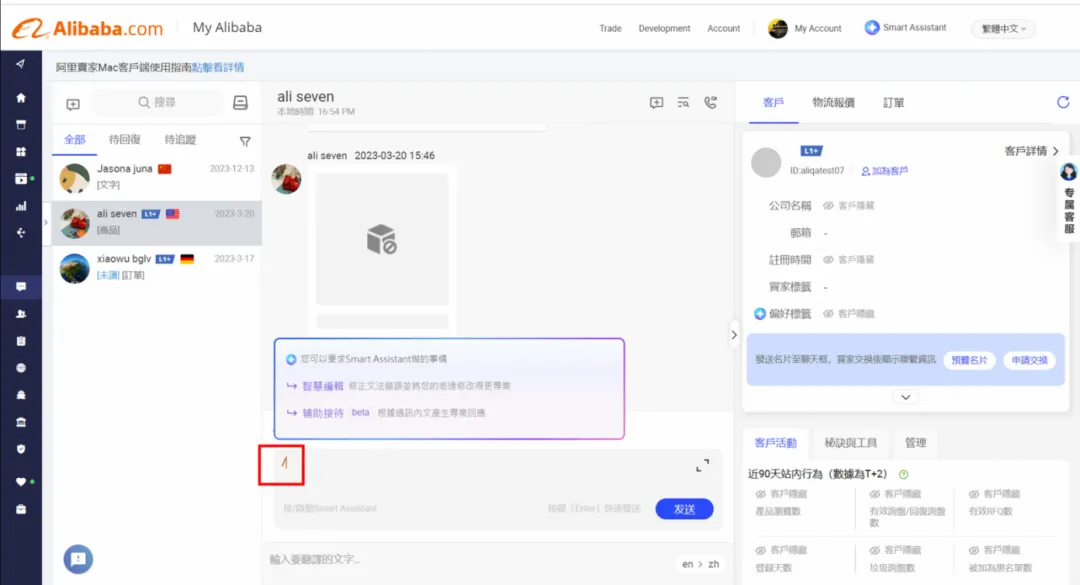This screenshot has height=585, width=1080.
Task: Open the paper plane icon in left sidebar
Action: coord(21,63)
